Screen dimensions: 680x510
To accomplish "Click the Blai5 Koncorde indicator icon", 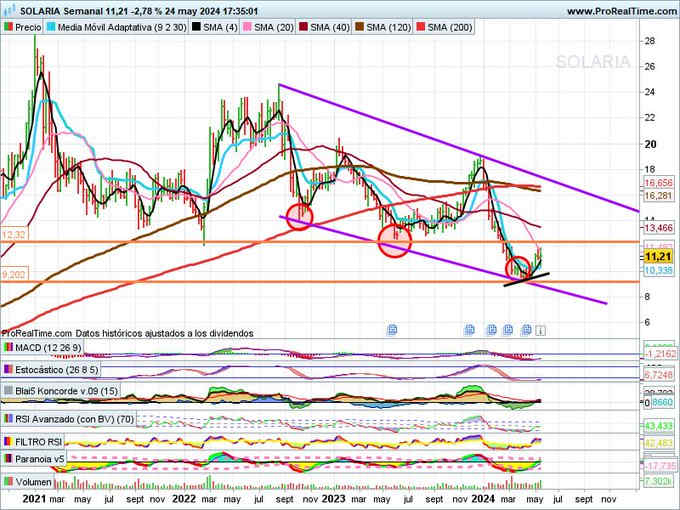I will (8, 391).
